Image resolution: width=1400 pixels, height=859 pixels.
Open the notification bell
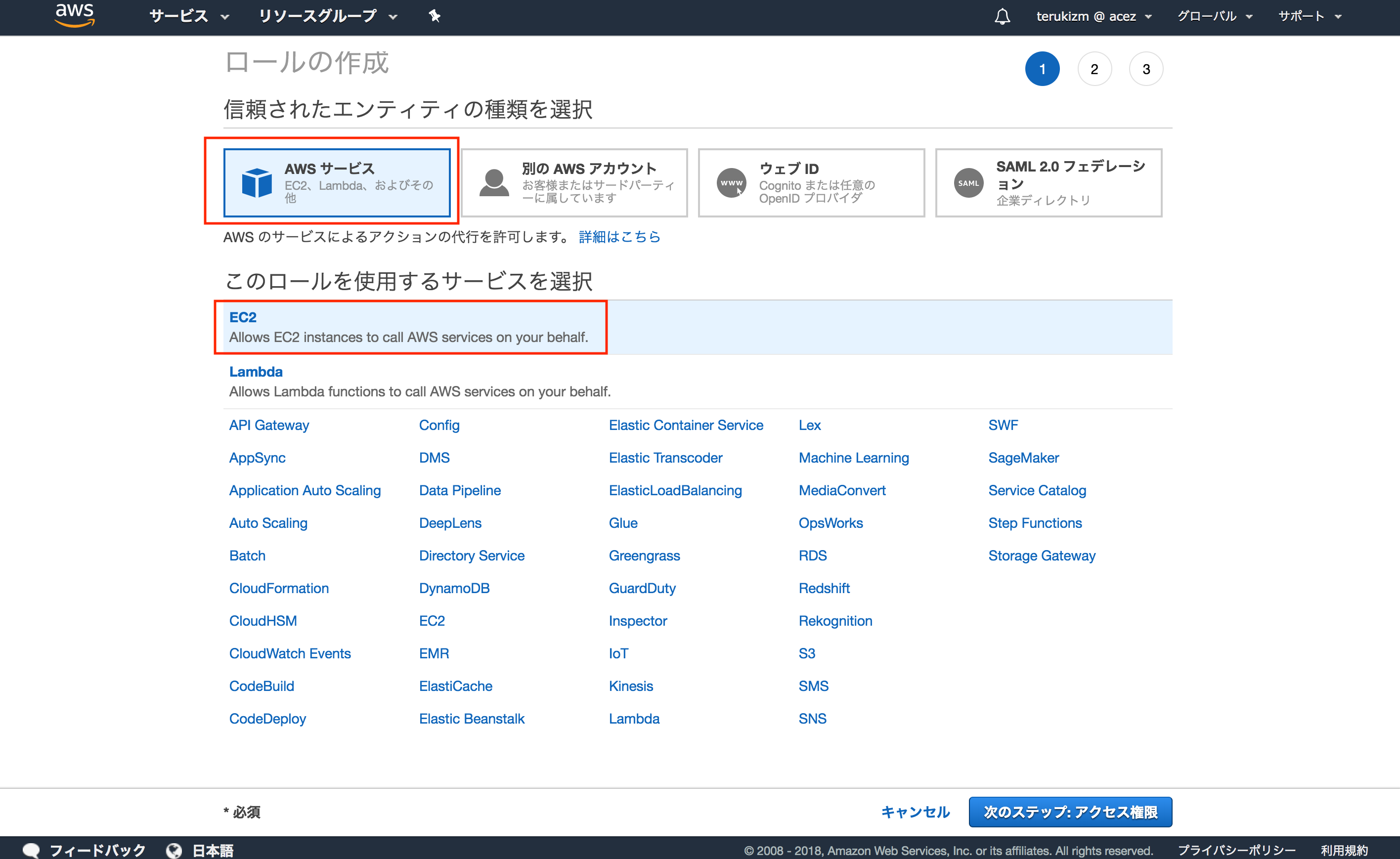[1002, 16]
